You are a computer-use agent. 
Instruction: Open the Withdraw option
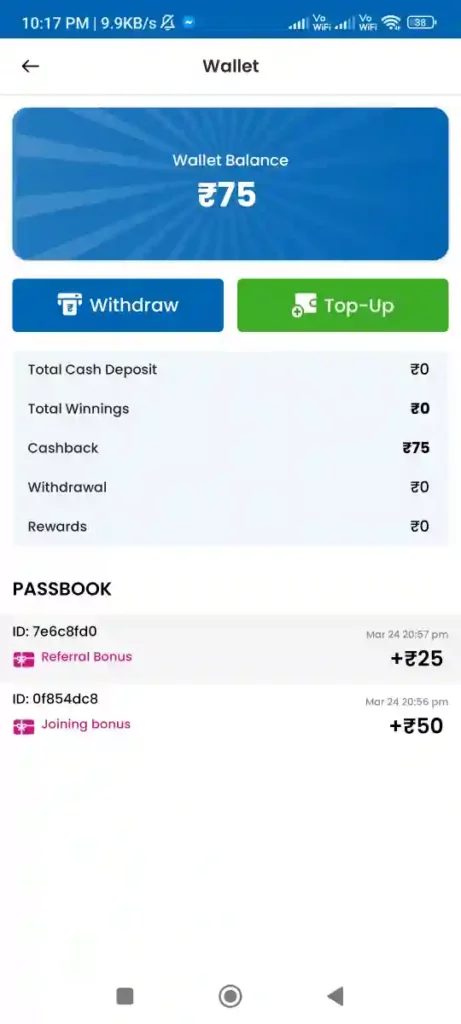[x=118, y=305]
